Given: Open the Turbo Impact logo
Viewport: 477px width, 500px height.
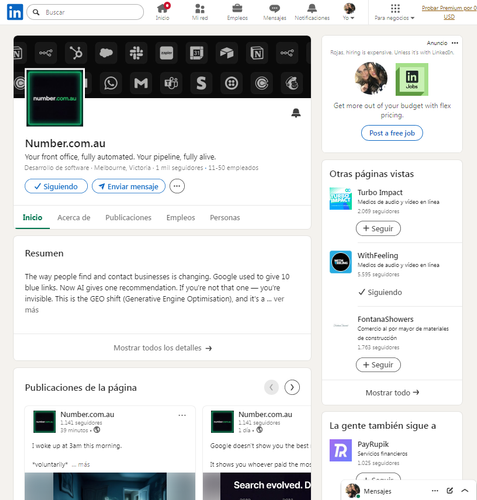Looking at the screenshot, I should point(341,199).
